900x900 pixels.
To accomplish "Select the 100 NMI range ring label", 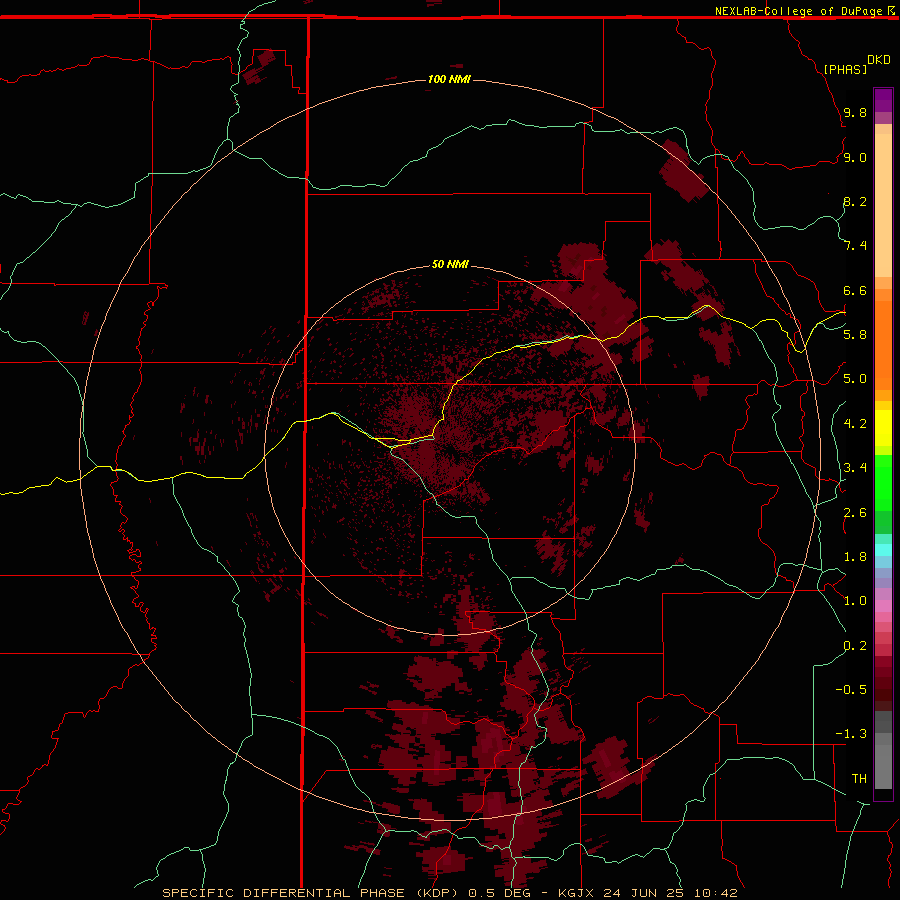I will pyautogui.click(x=449, y=79).
